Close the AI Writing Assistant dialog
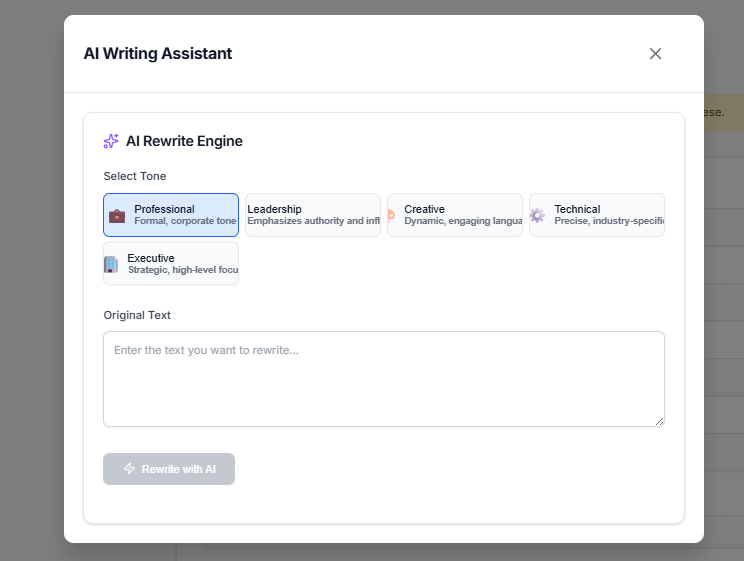Screen dimensions: 744x561 tap(655, 54)
